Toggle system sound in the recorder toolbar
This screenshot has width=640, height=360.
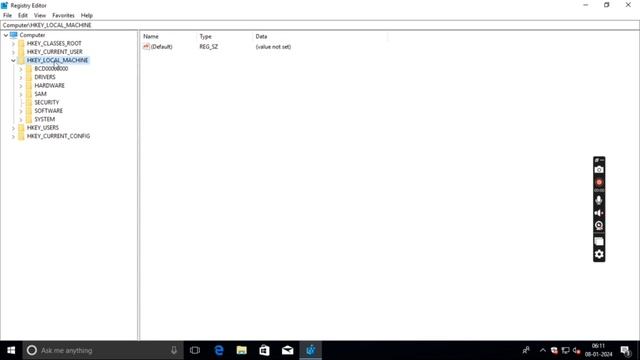click(599, 213)
